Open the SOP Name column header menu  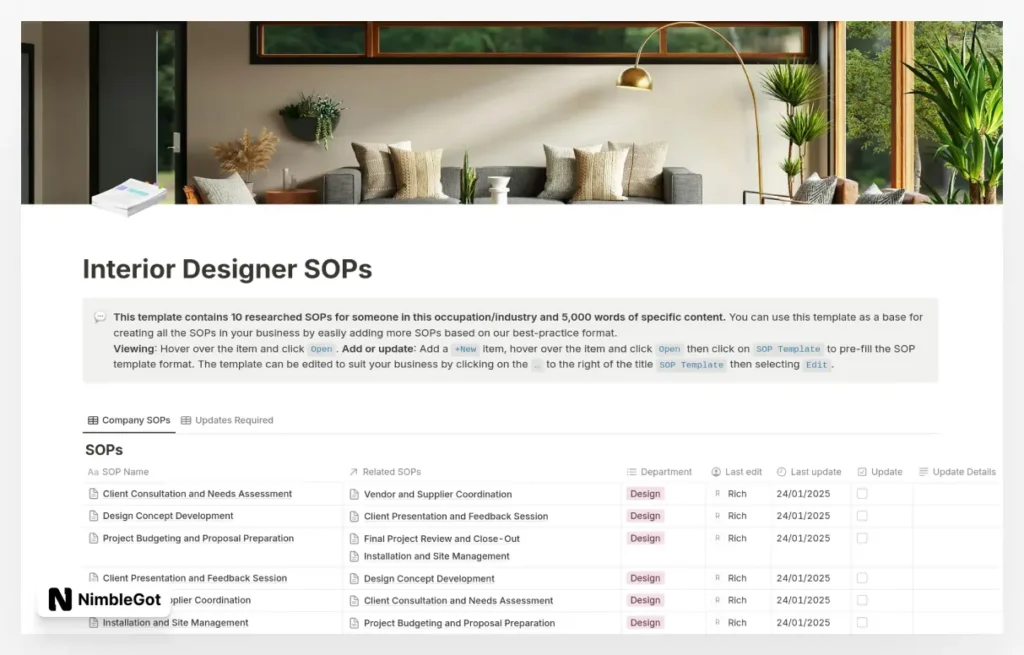click(125, 472)
